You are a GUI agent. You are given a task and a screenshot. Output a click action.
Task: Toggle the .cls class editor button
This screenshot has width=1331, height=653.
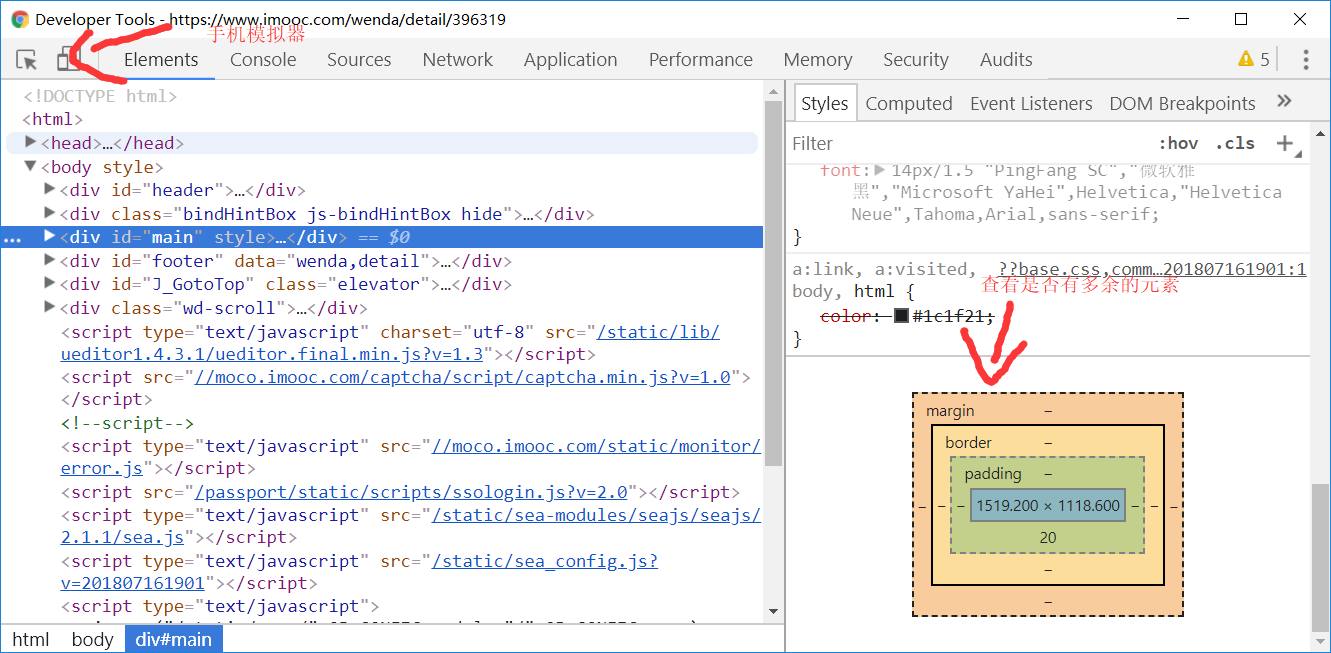[x=1235, y=143]
